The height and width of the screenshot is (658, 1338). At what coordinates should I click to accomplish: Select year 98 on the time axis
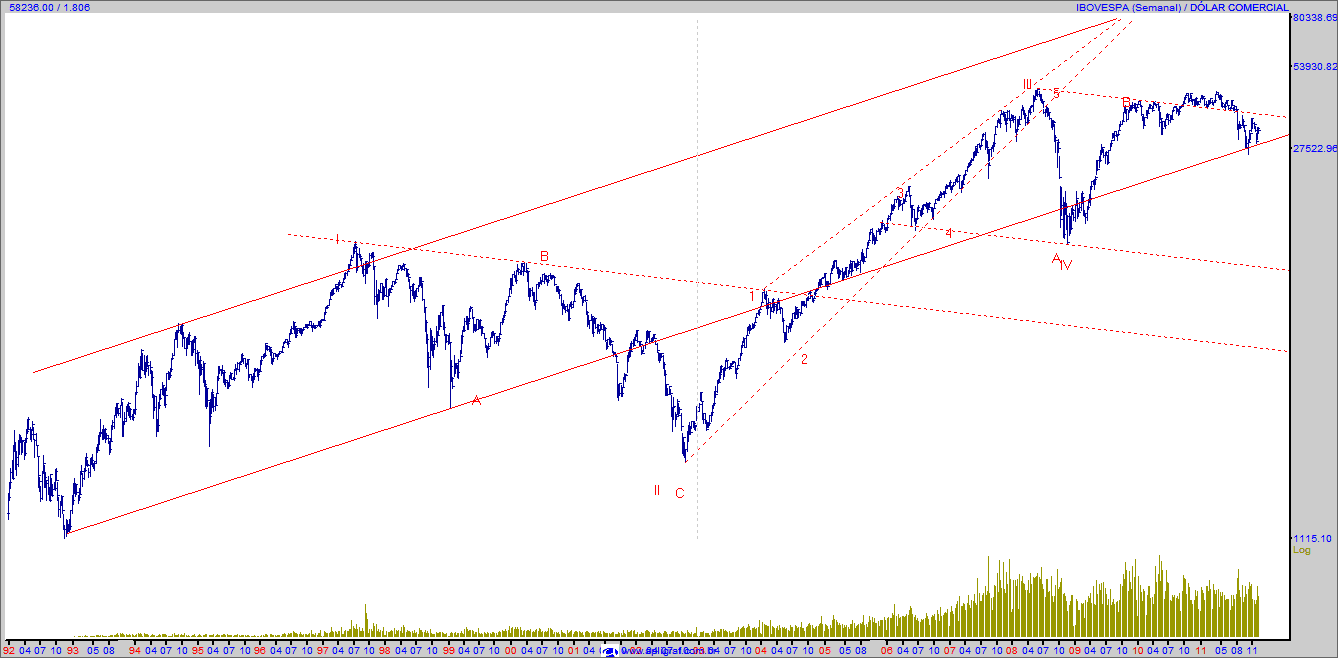point(385,650)
